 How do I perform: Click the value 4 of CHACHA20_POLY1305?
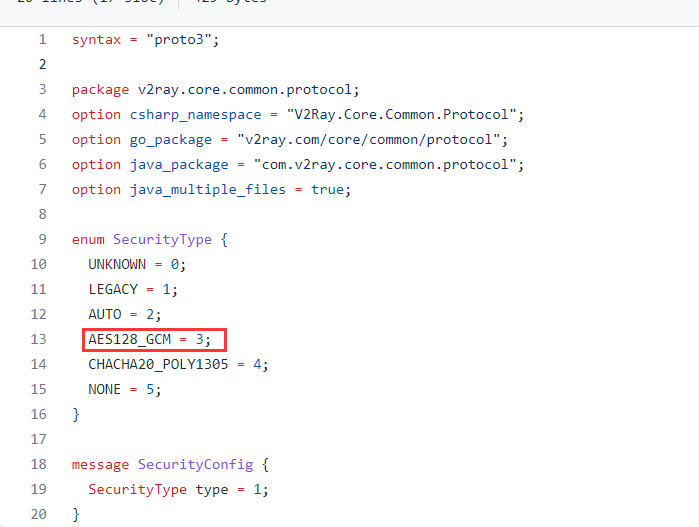257,364
